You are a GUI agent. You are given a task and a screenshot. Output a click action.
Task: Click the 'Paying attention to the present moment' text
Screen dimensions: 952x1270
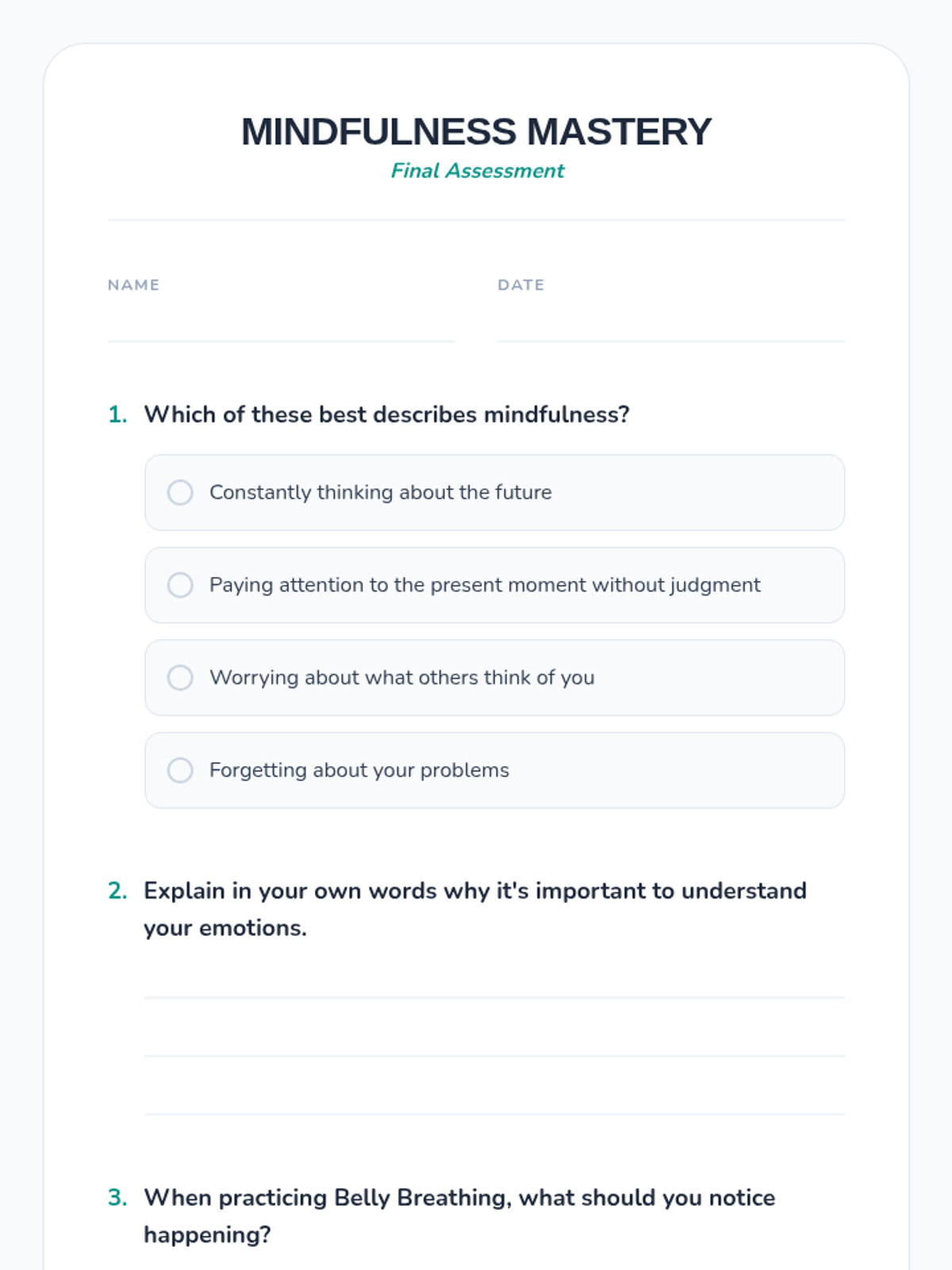[x=485, y=585]
